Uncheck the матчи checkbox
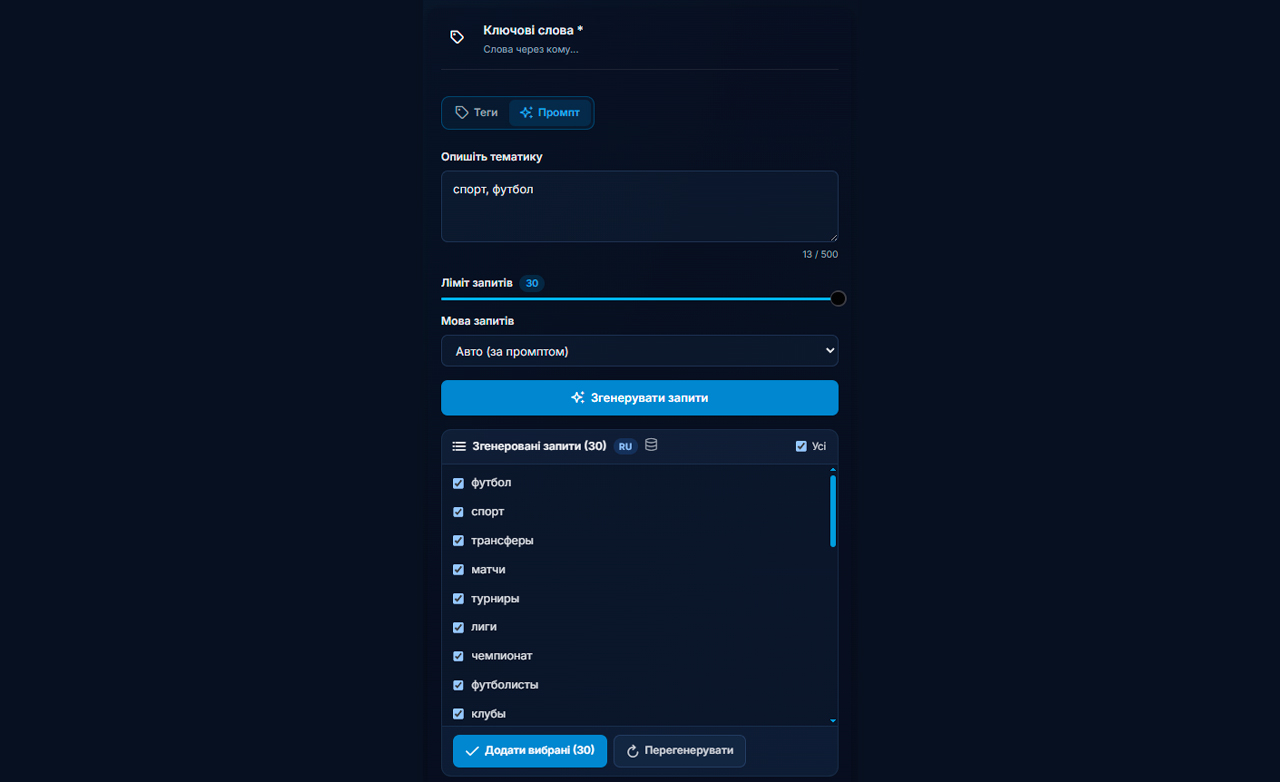1280x782 pixels. (x=458, y=570)
